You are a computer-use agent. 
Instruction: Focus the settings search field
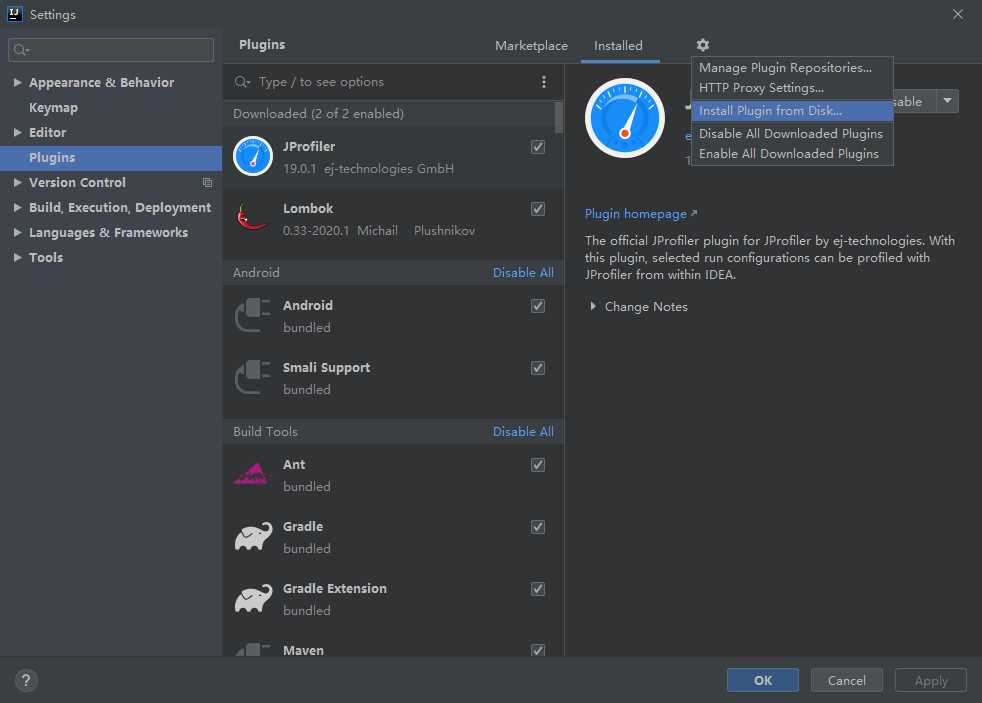coord(111,50)
